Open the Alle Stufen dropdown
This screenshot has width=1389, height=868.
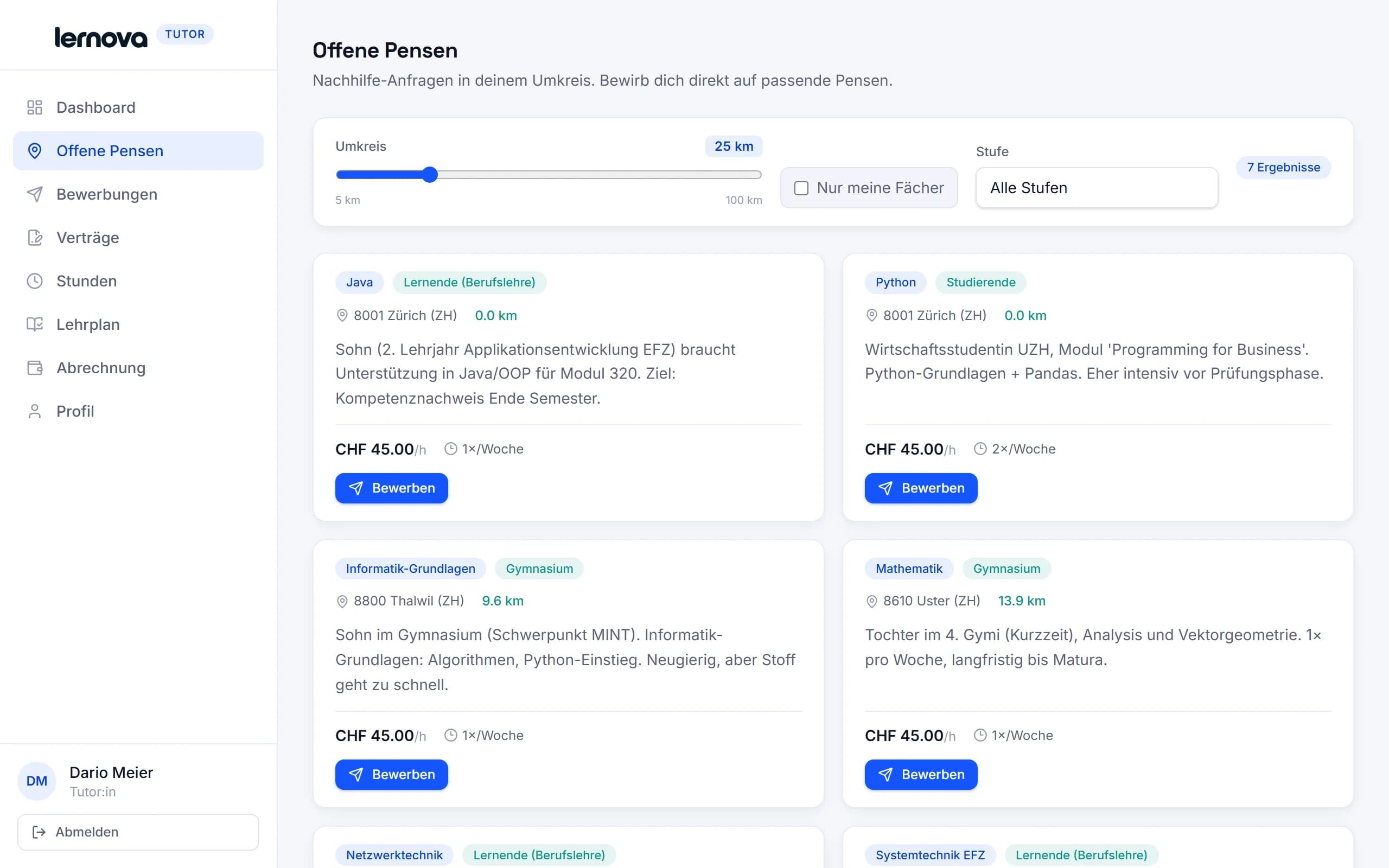[x=1096, y=188]
